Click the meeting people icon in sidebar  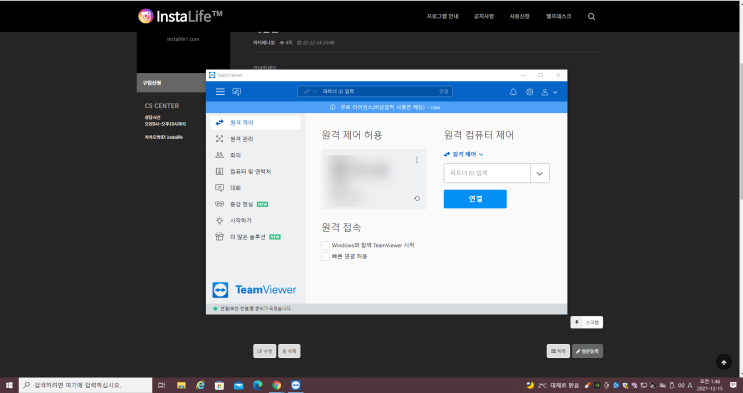point(219,155)
